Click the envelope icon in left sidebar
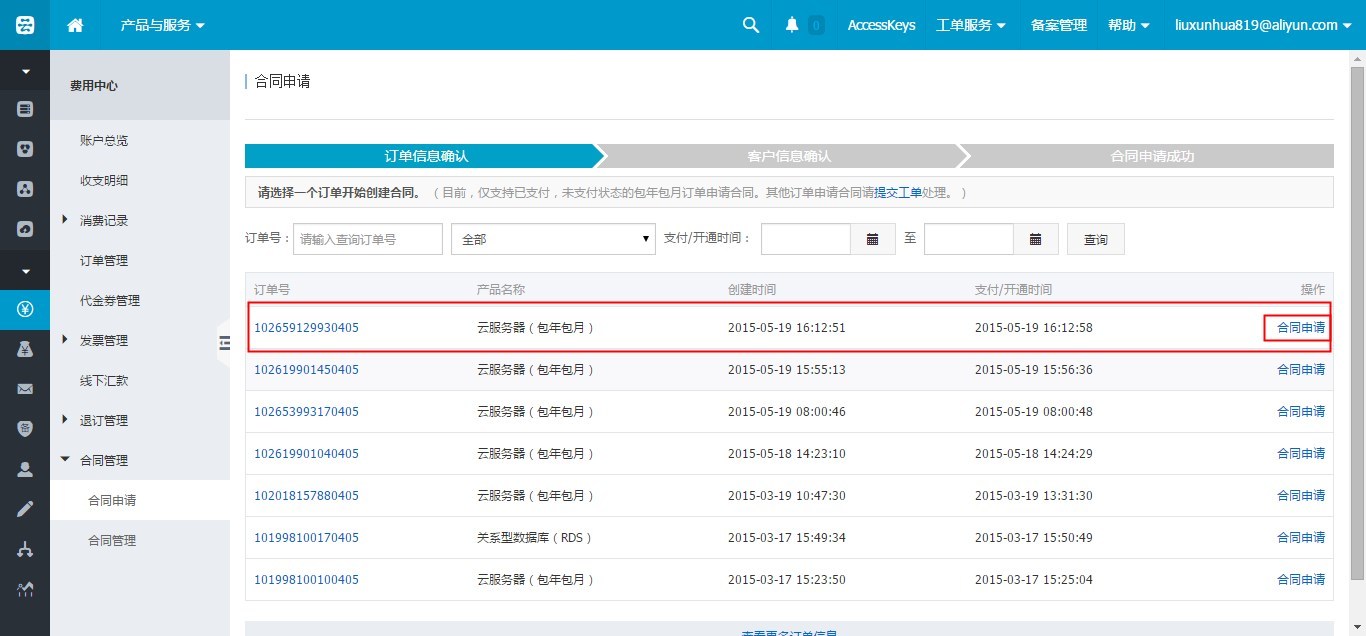The height and width of the screenshot is (636, 1366). coord(25,389)
